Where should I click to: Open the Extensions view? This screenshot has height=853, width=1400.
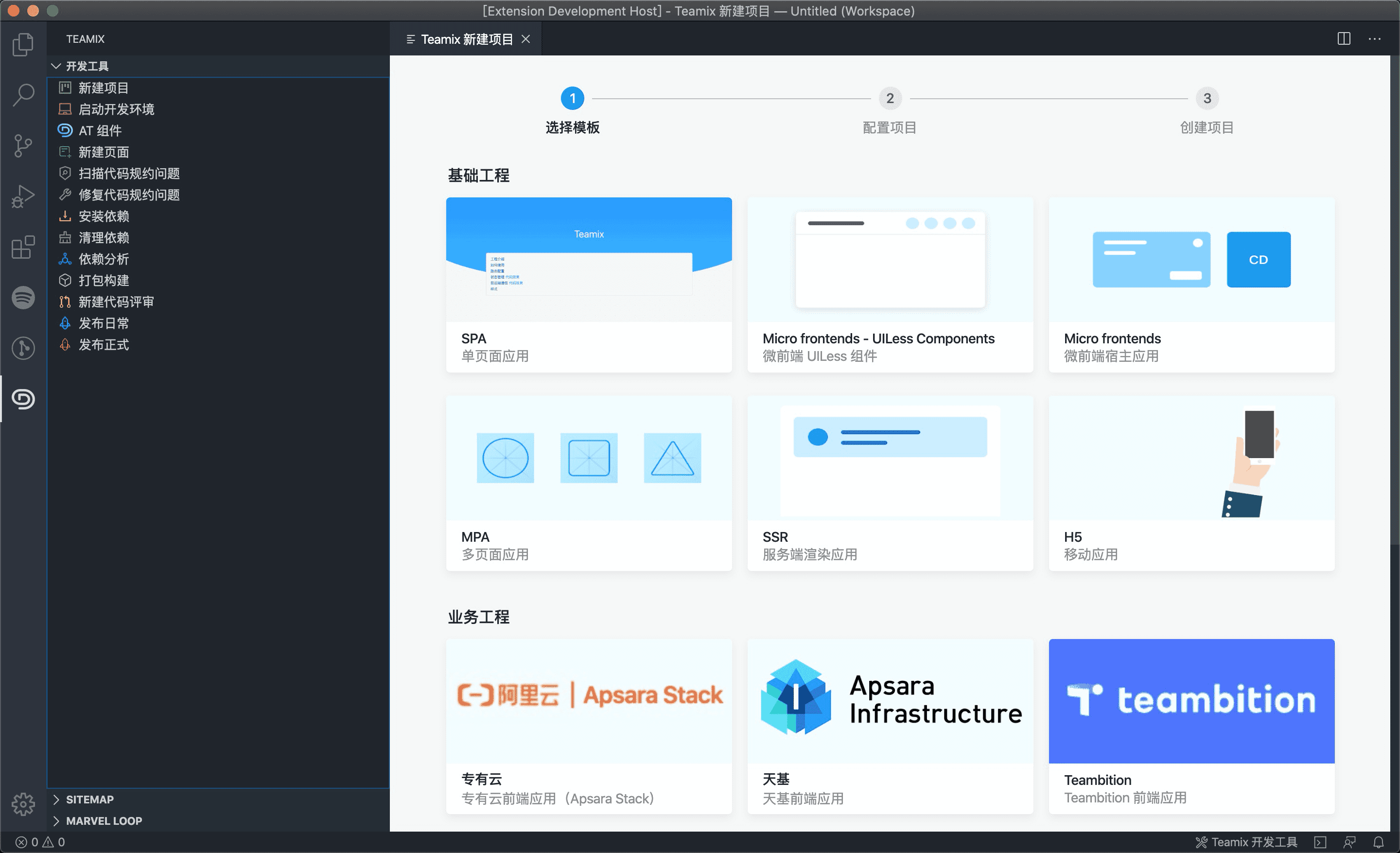coord(23,247)
